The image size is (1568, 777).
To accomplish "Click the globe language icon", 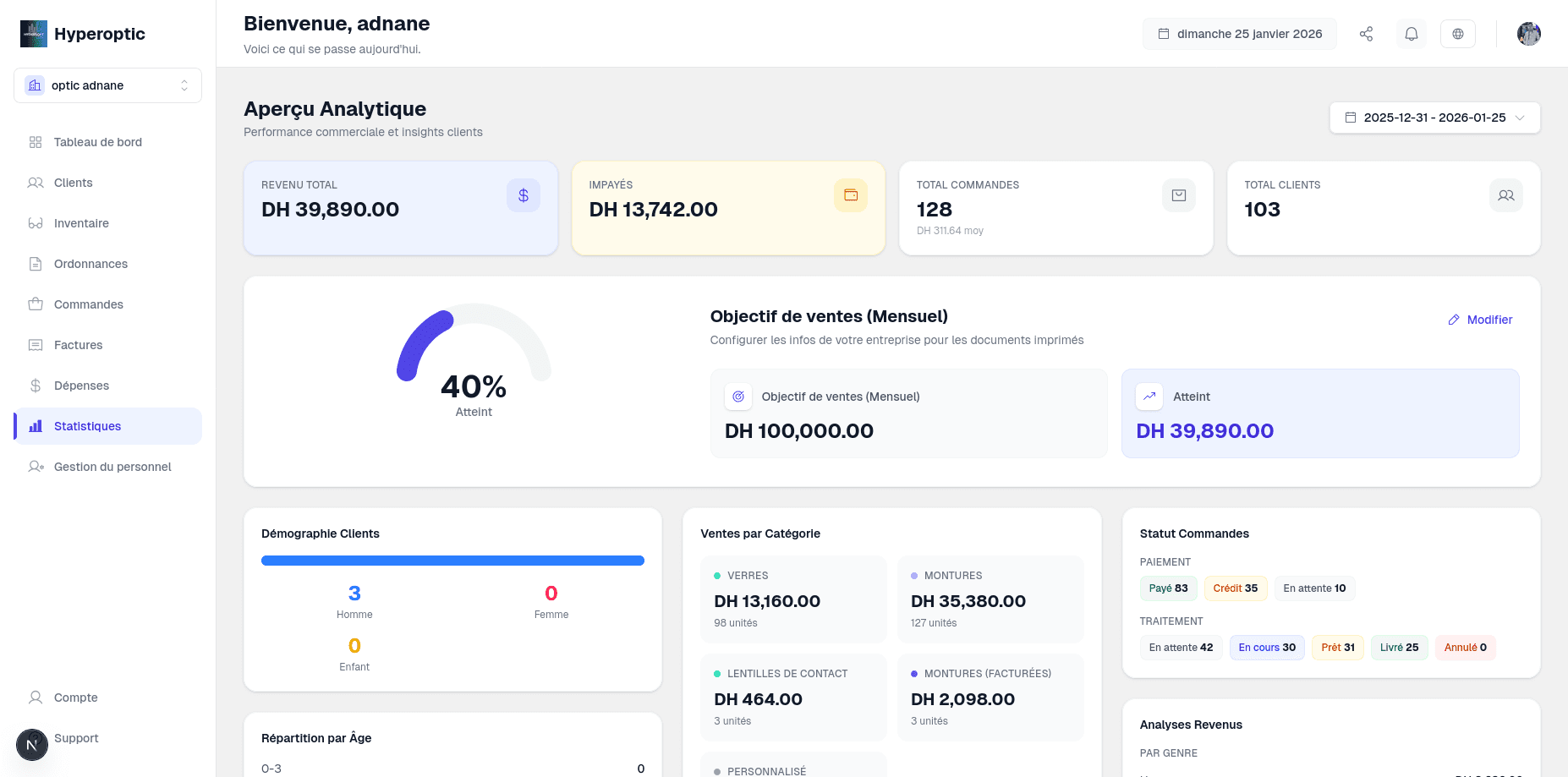I will tap(1458, 34).
